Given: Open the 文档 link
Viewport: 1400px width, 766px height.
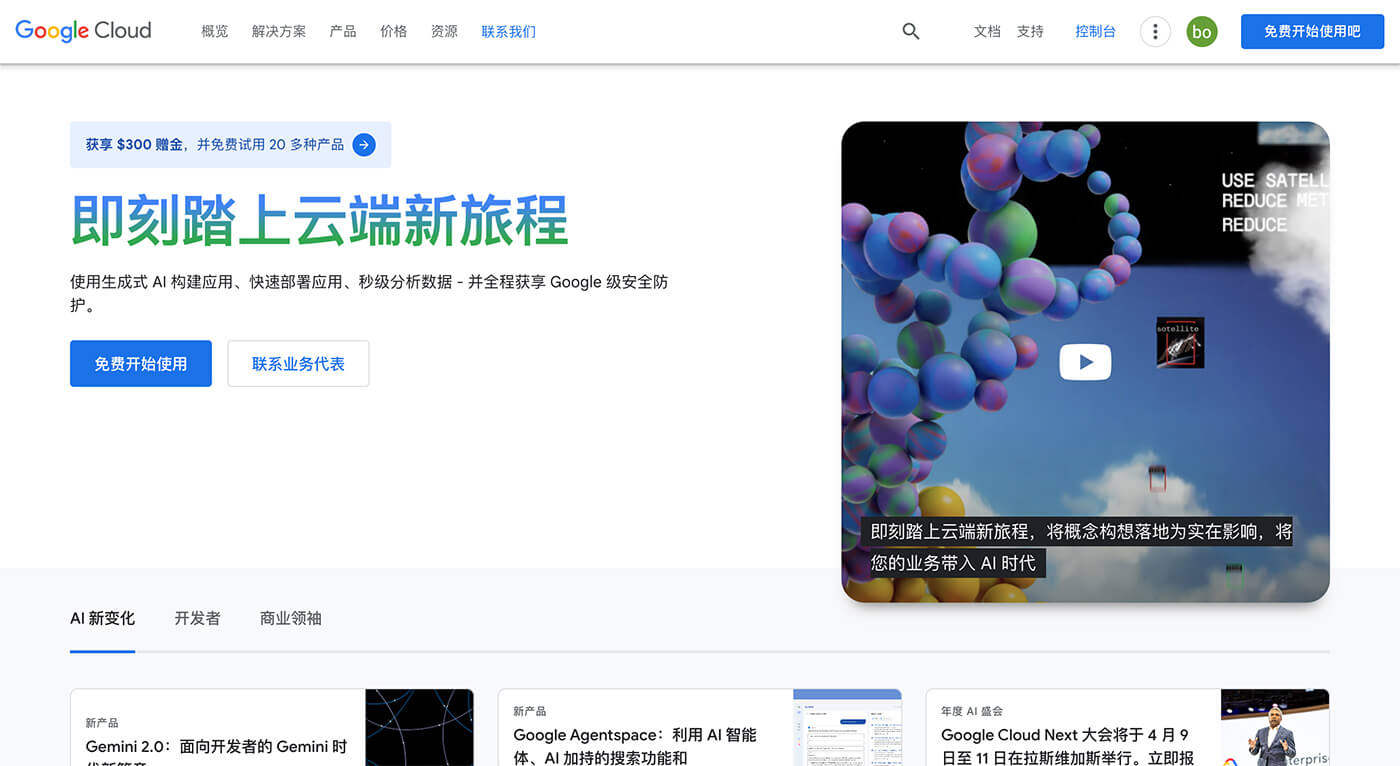Looking at the screenshot, I should 987,32.
